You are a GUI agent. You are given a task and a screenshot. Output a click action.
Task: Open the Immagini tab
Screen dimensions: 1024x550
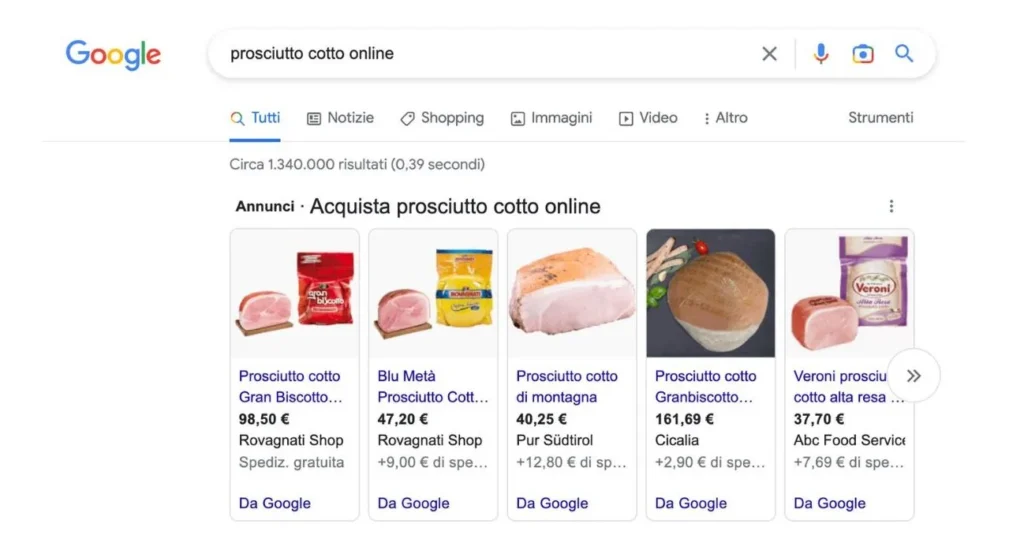(551, 118)
